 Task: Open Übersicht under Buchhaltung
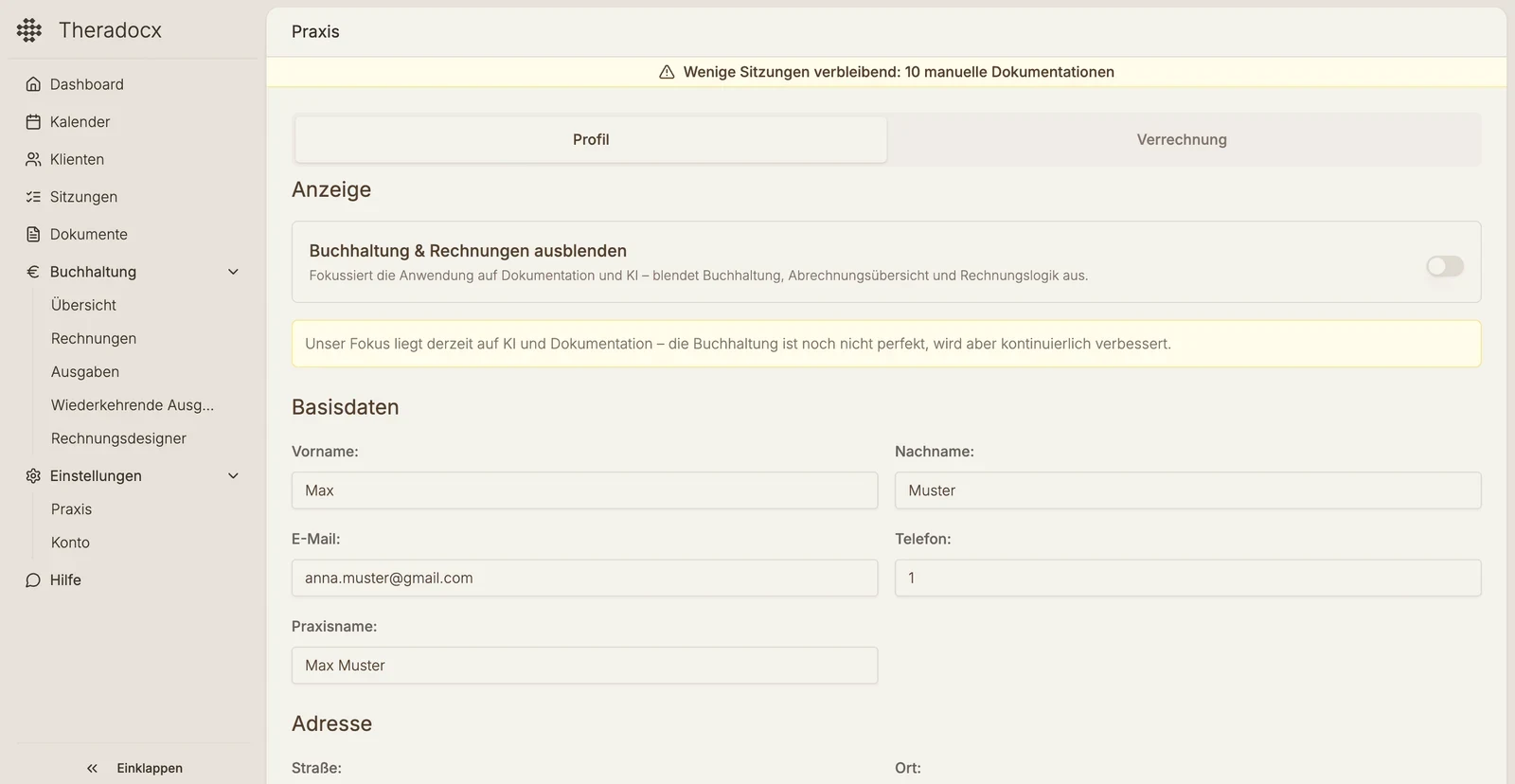83,305
